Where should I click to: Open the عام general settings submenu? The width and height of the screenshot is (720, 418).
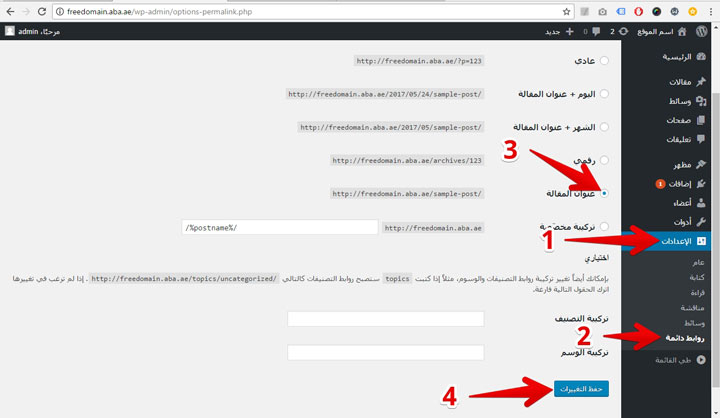tap(698, 262)
